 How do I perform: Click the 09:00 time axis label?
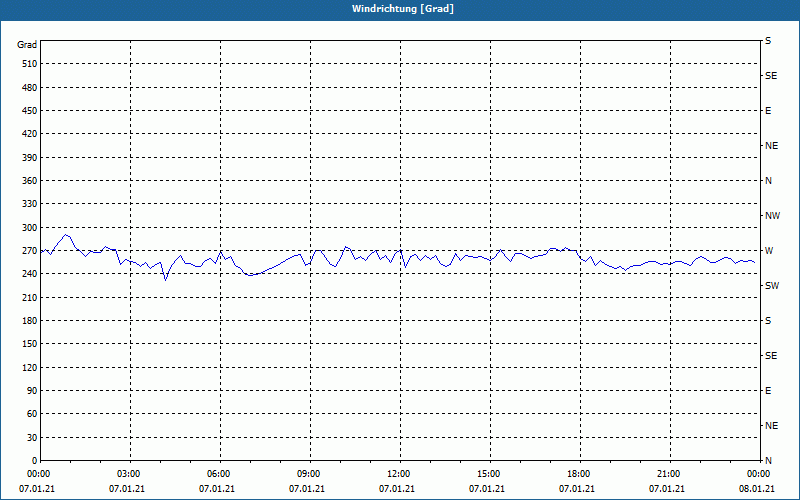click(309, 474)
